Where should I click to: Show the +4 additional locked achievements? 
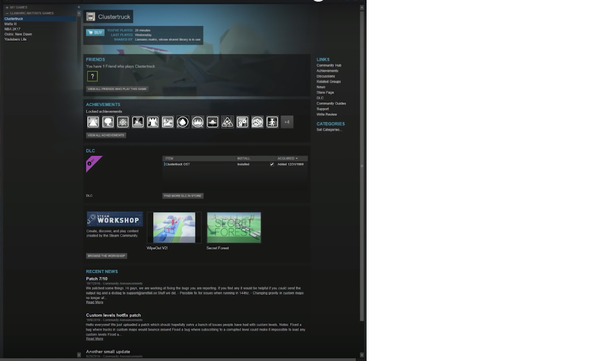[287, 122]
